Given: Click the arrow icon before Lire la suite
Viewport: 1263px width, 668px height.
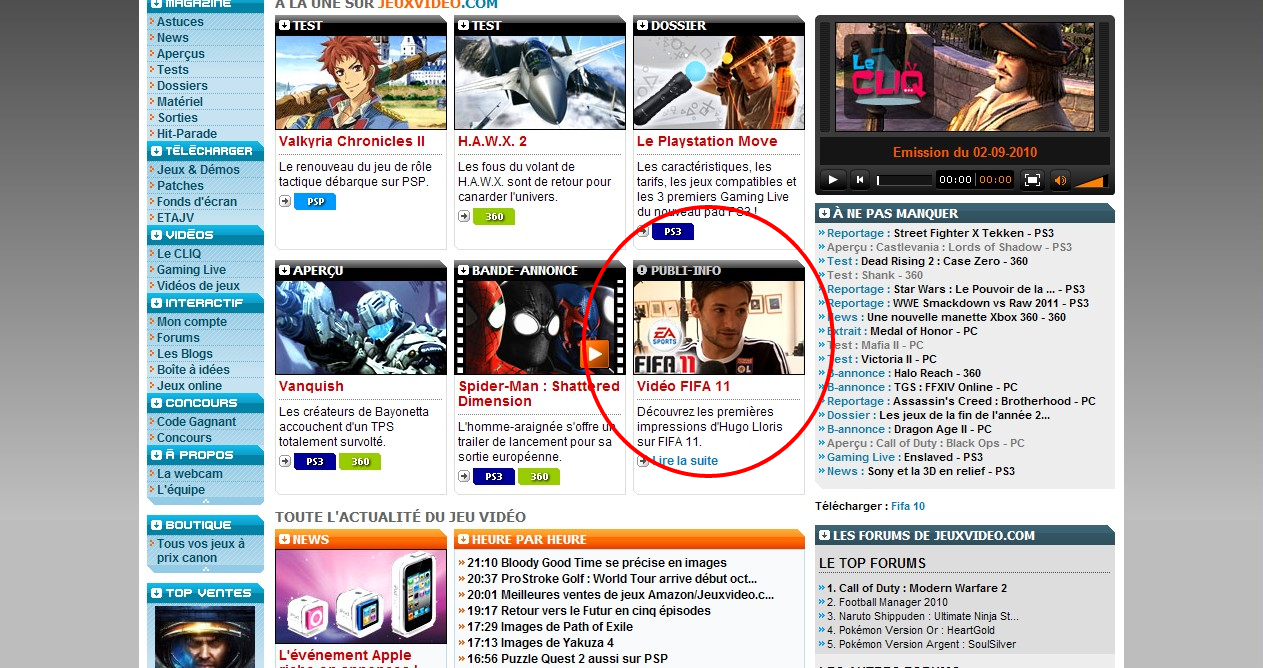Looking at the screenshot, I should click(643, 461).
